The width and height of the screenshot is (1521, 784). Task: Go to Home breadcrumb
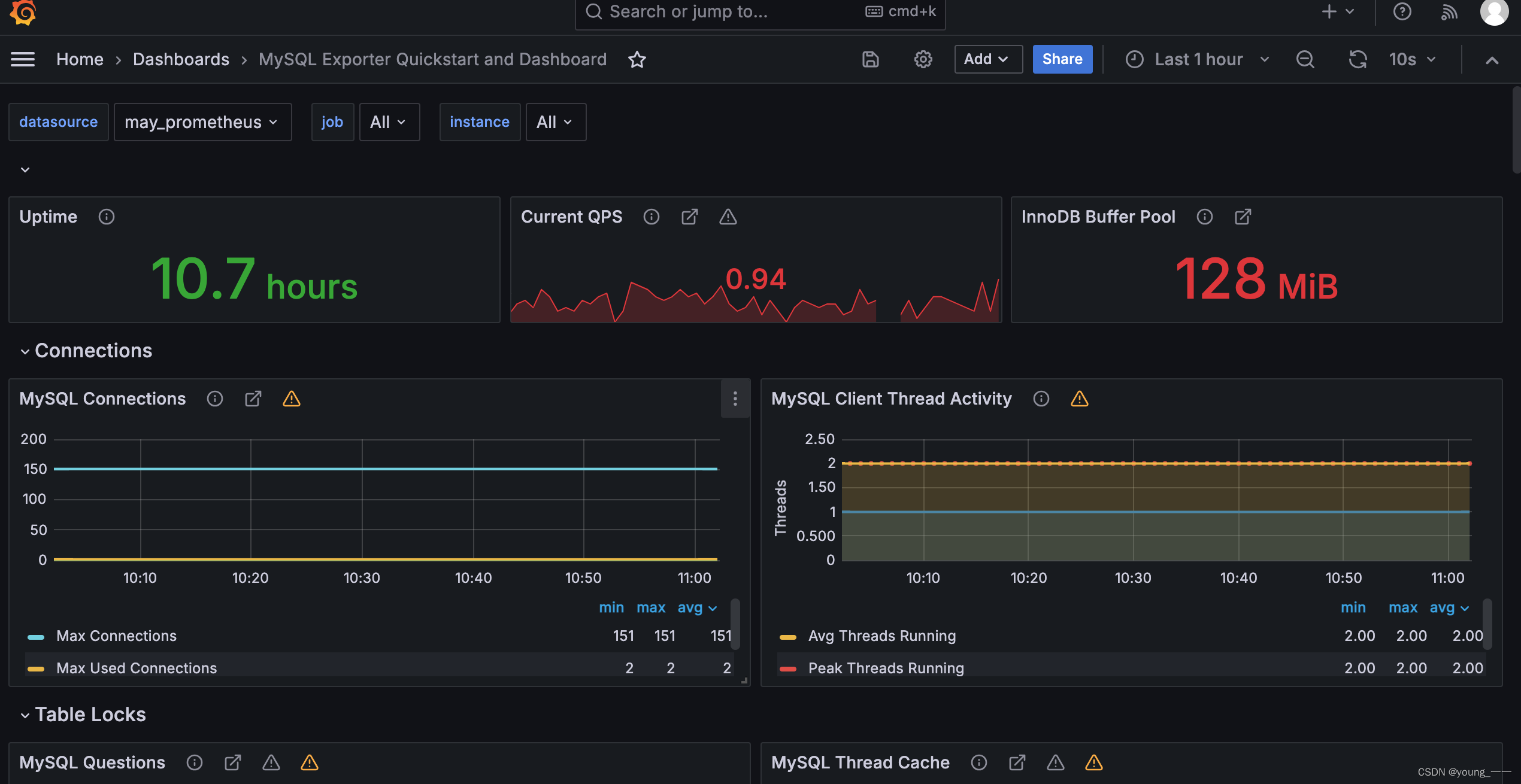(x=80, y=59)
